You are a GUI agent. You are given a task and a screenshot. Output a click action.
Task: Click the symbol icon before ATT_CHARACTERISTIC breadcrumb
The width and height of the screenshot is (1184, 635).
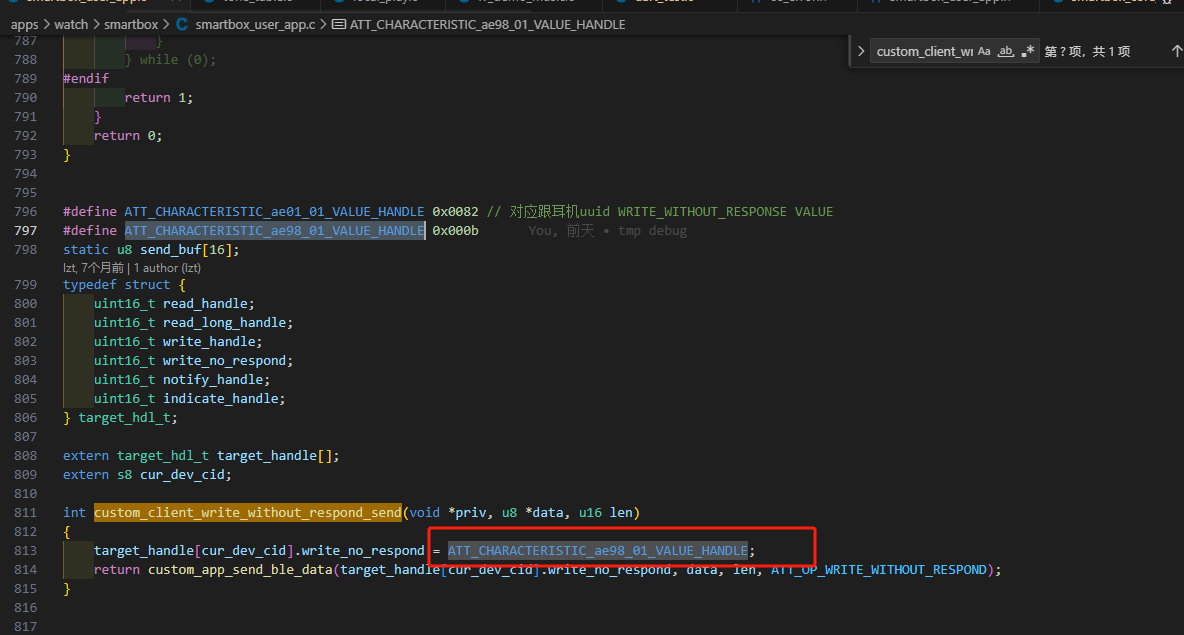point(339,24)
